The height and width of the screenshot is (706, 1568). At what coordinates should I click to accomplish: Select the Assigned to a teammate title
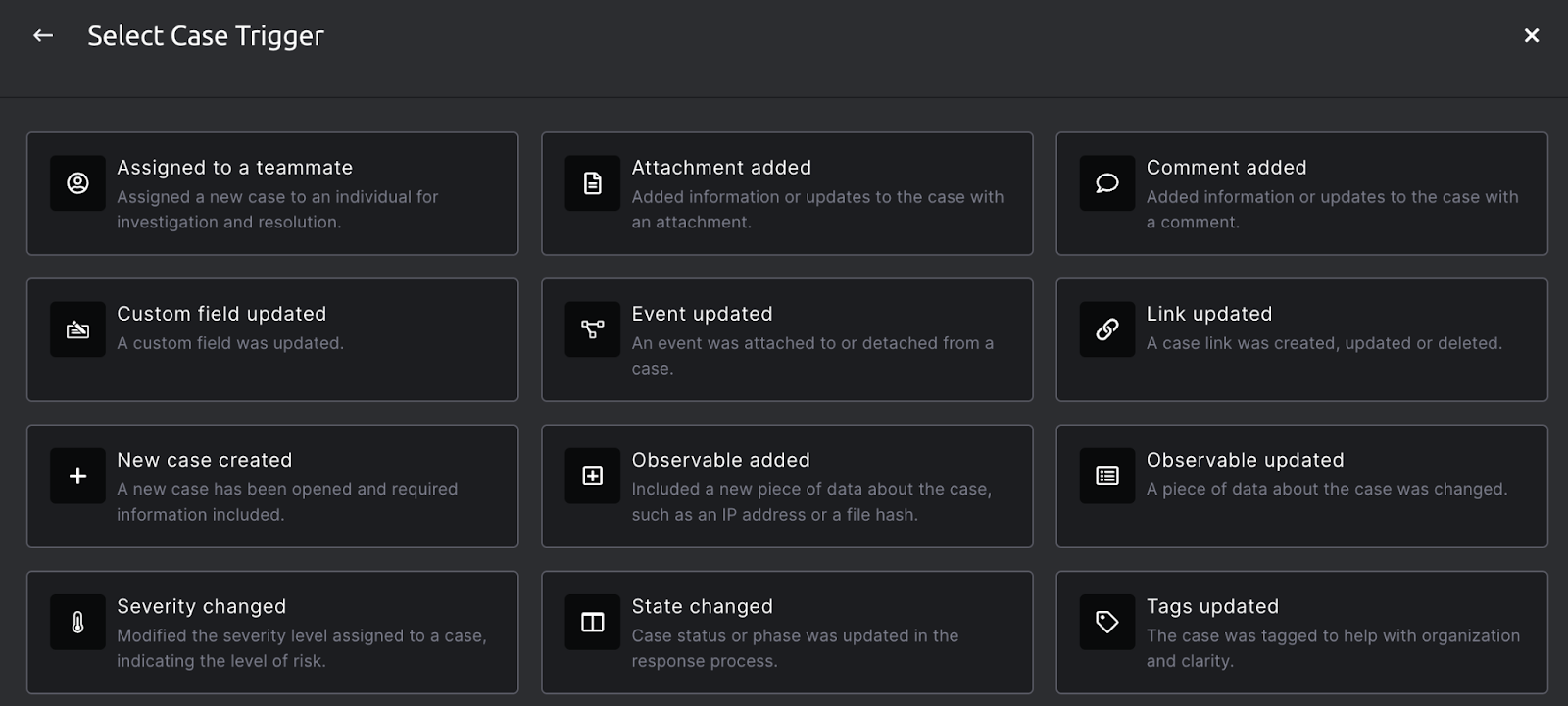pyautogui.click(x=234, y=168)
